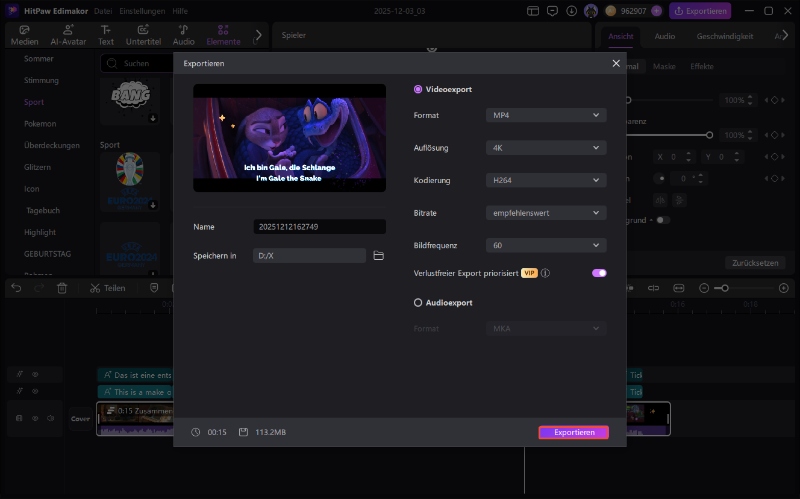The width and height of the screenshot is (800, 499).
Task: Click the folder icon beside Speichern in
Action: 379,256
